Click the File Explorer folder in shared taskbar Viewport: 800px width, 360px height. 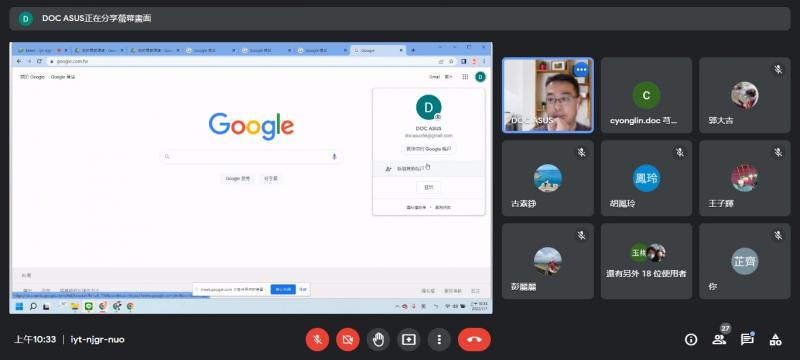(75, 306)
